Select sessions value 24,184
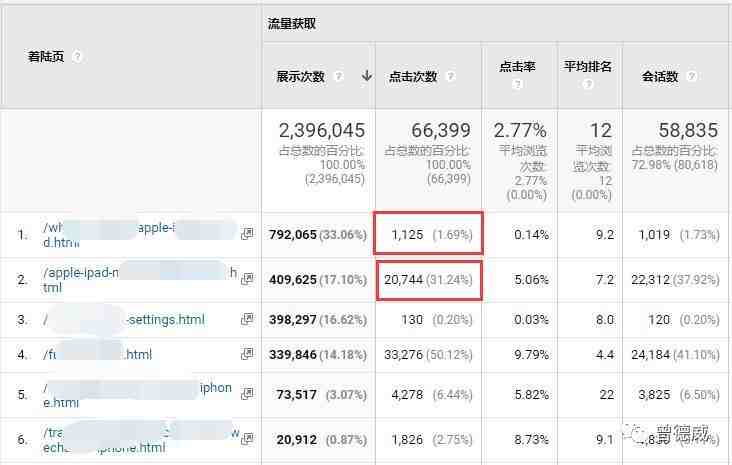 tap(651, 354)
